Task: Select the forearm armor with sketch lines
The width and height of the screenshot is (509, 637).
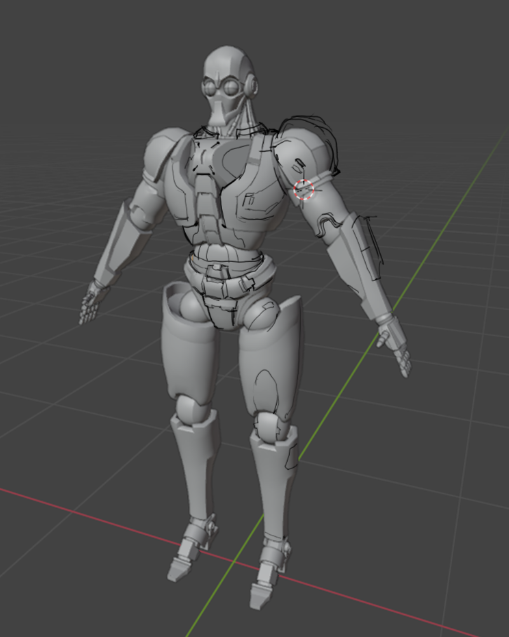Action: tap(358, 263)
